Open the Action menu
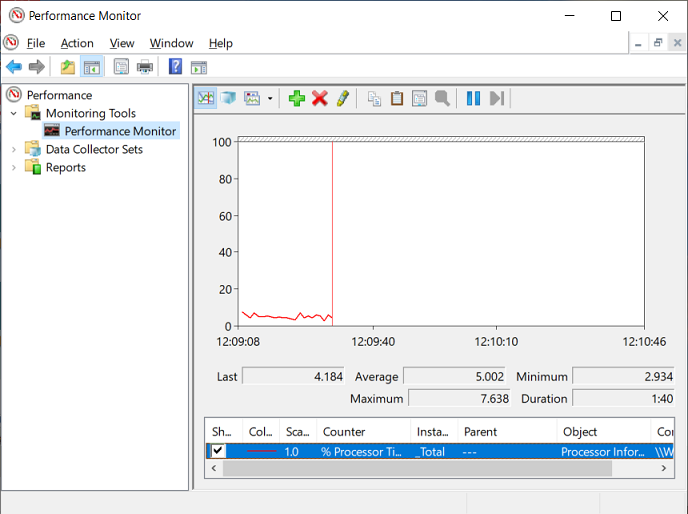 (x=77, y=43)
